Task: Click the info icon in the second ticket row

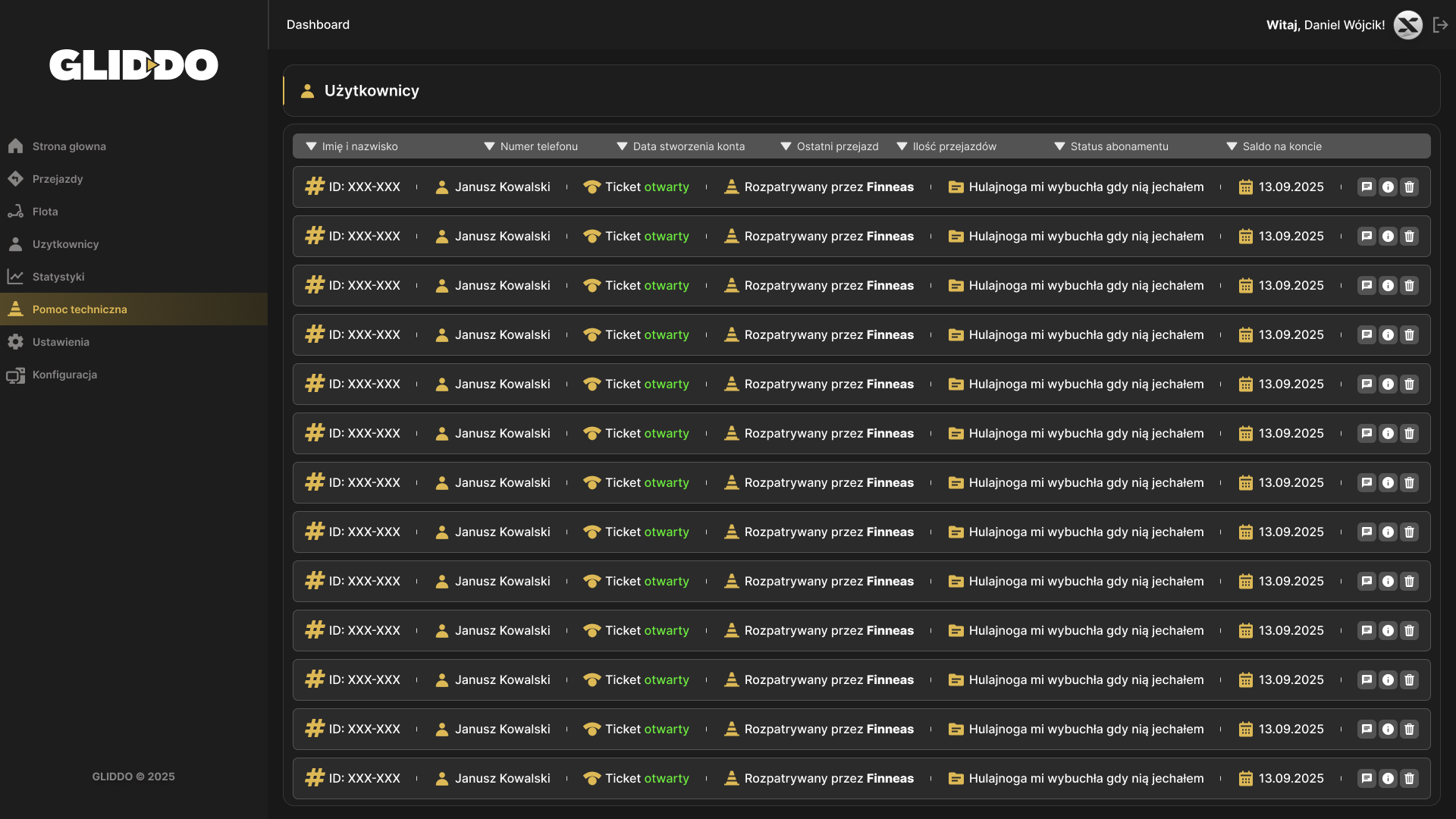Action: pyautogui.click(x=1388, y=236)
